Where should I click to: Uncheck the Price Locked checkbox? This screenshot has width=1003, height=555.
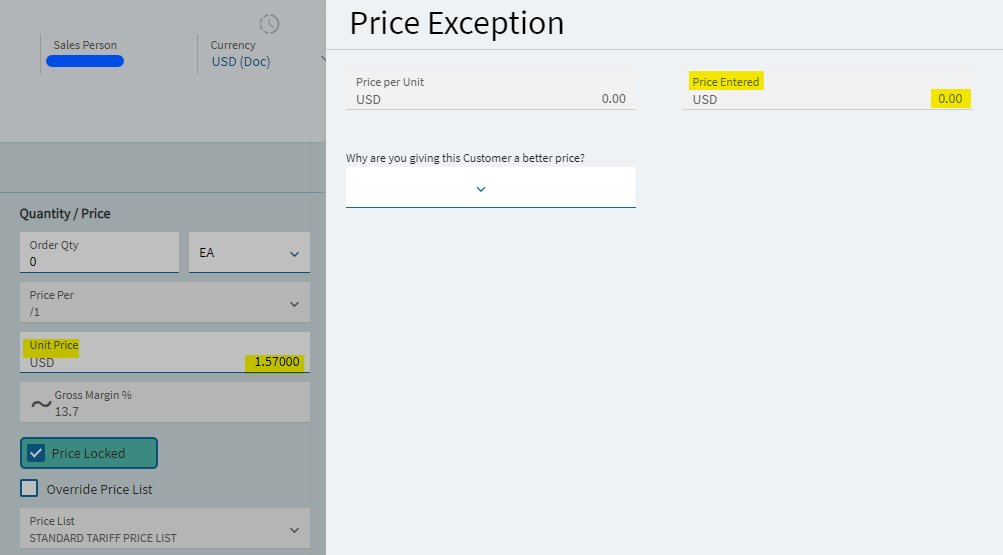click(37, 453)
